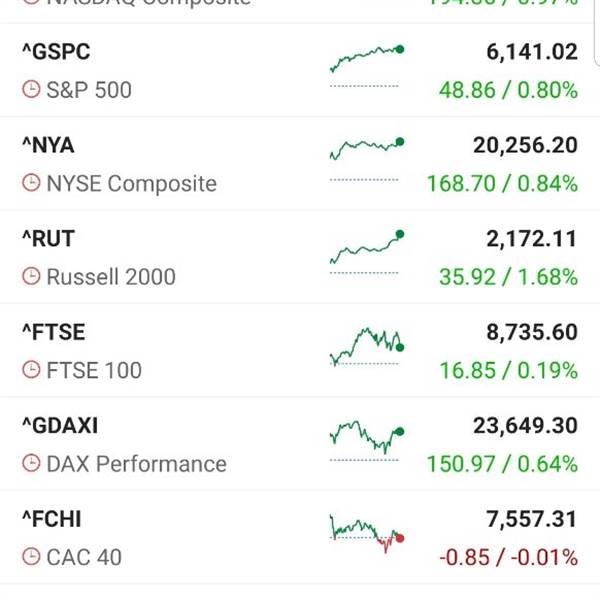Image resolution: width=600 pixels, height=600 pixels.
Task: Tap the clock icon beside FTSE 100
Action: pos(31,370)
